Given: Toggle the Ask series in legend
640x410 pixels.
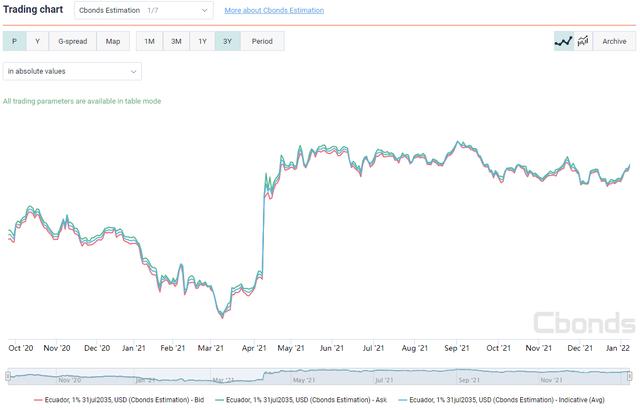Looking at the screenshot, I should point(301,400).
